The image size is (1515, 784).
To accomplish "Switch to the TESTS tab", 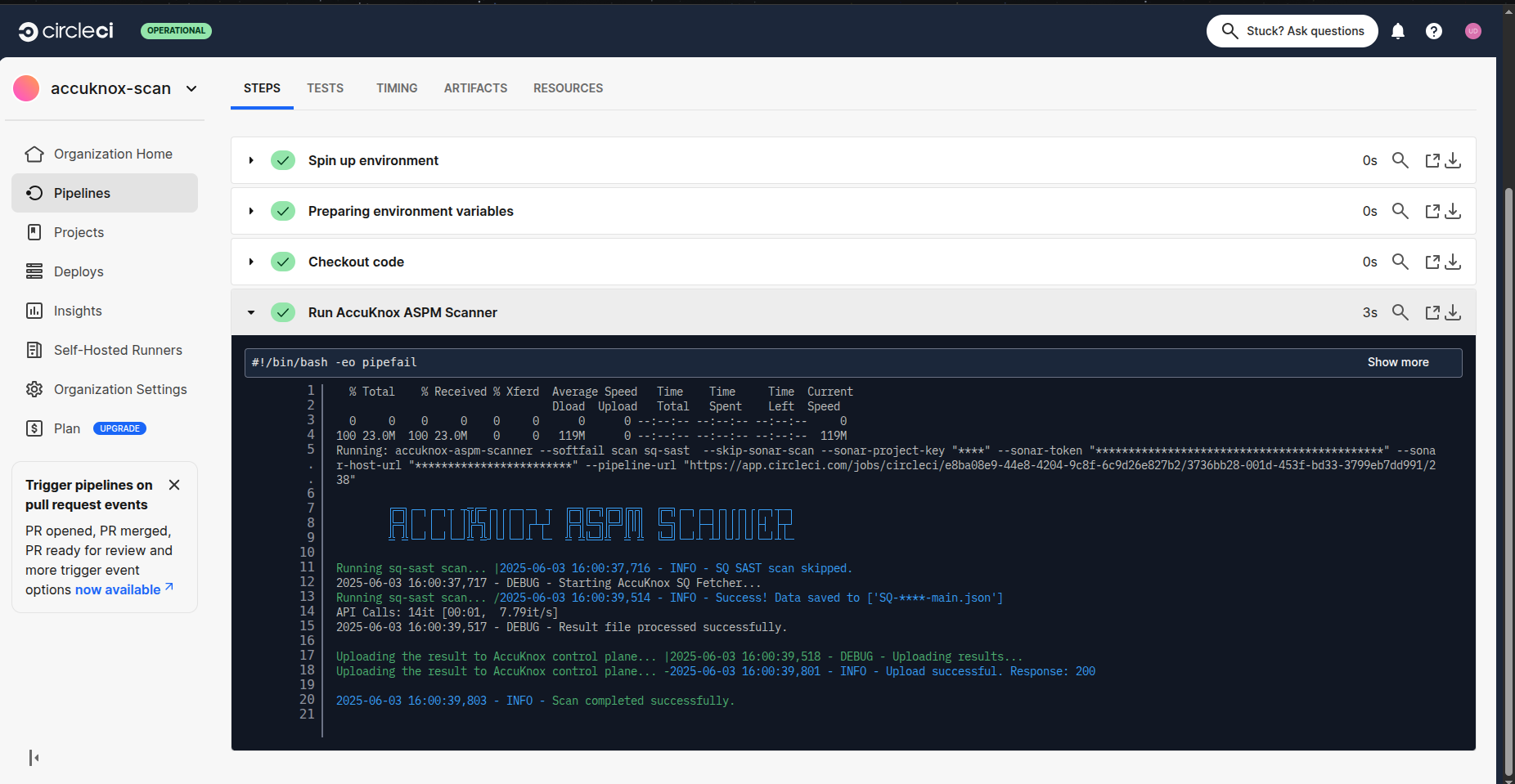I will (x=326, y=88).
